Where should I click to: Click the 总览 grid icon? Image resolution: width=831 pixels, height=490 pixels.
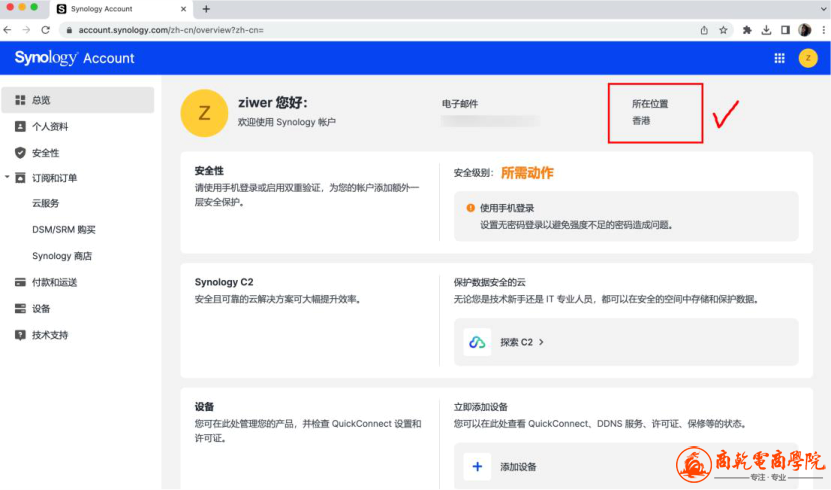click(20, 100)
